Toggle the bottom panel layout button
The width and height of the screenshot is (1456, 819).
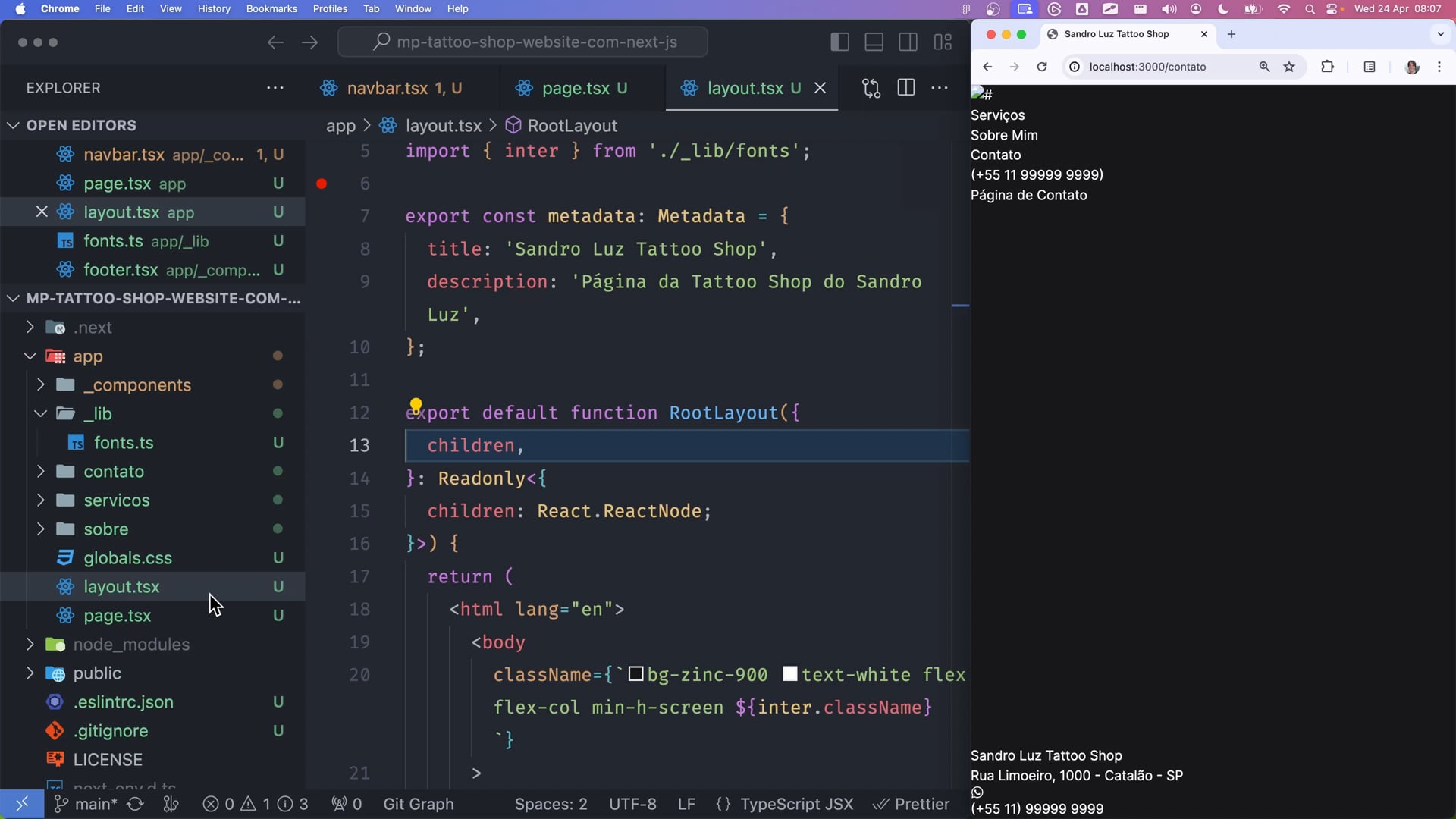pyautogui.click(x=874, y=42)
